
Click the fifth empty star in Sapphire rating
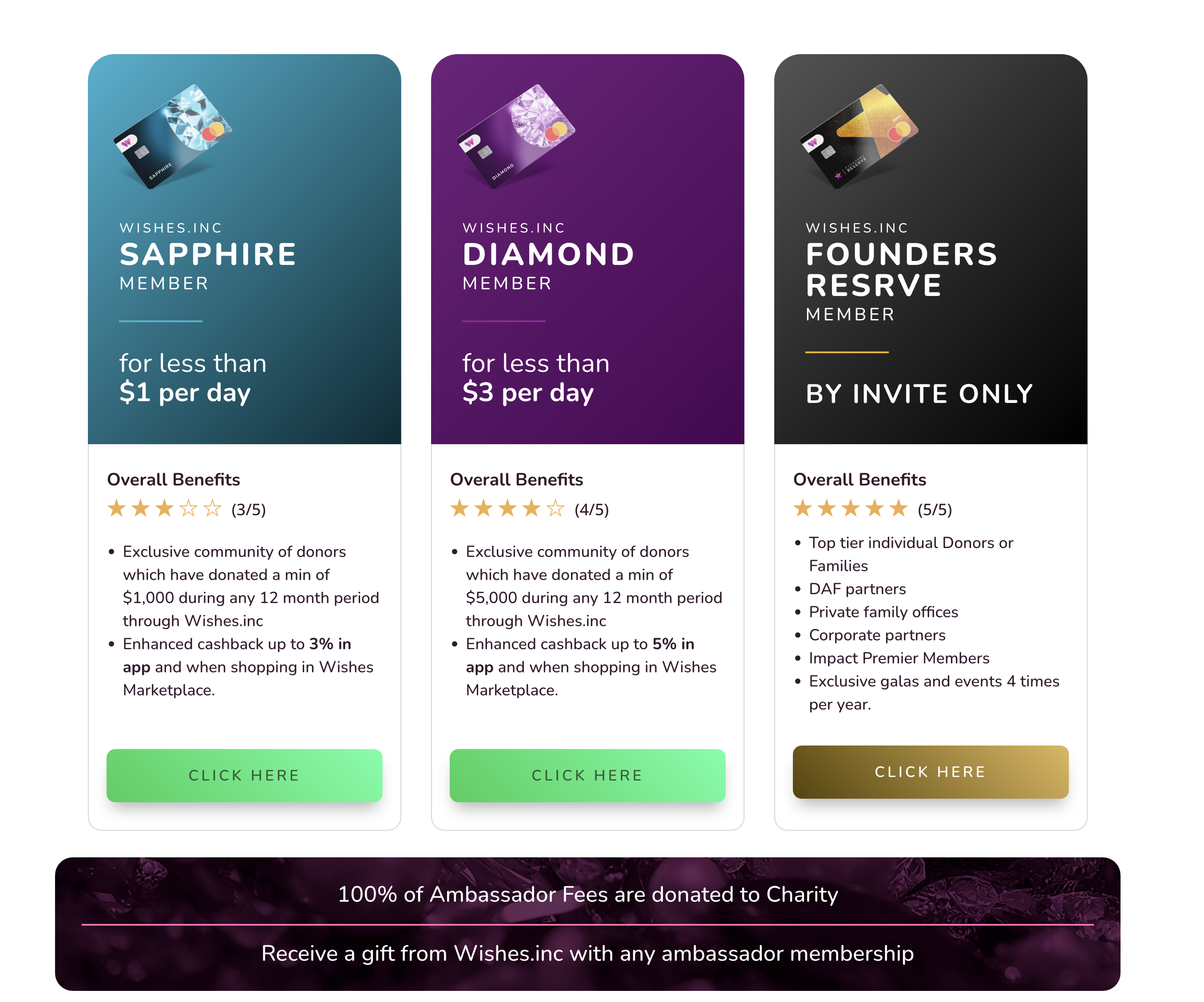click(212, 508)
